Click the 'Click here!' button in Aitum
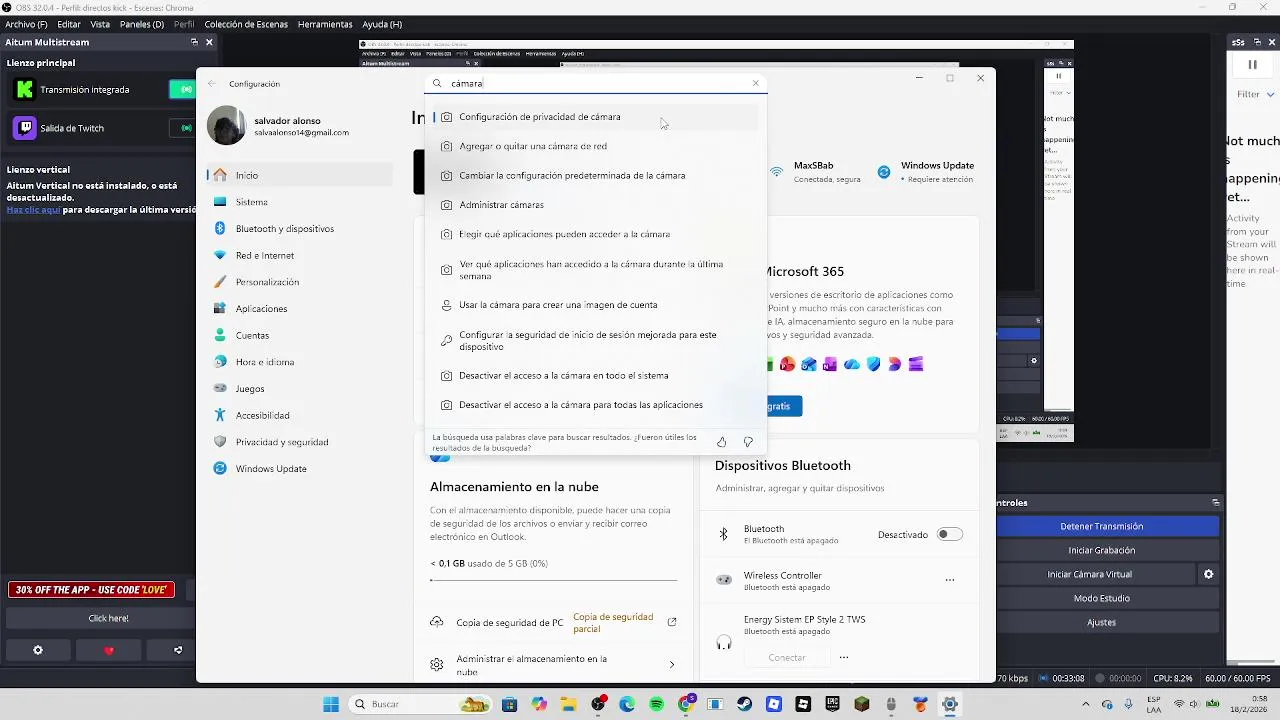 (108, 618)
